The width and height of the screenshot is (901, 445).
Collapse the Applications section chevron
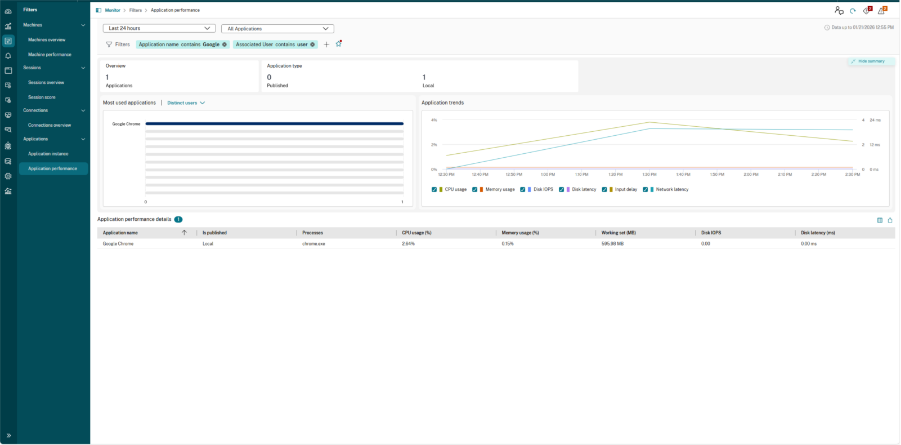pos(83,139)
